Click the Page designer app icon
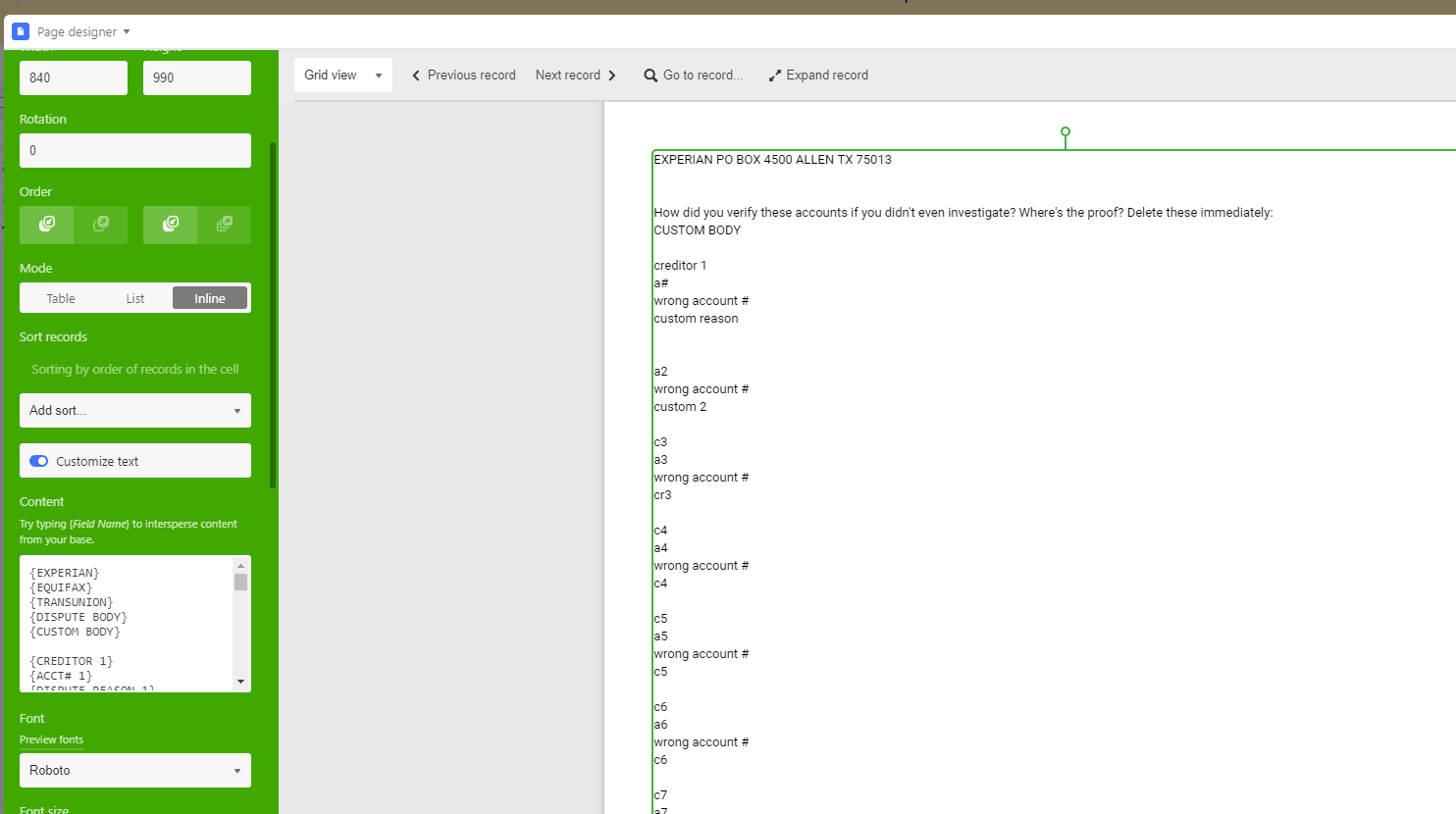1456x814 pixels. point(21,31)
